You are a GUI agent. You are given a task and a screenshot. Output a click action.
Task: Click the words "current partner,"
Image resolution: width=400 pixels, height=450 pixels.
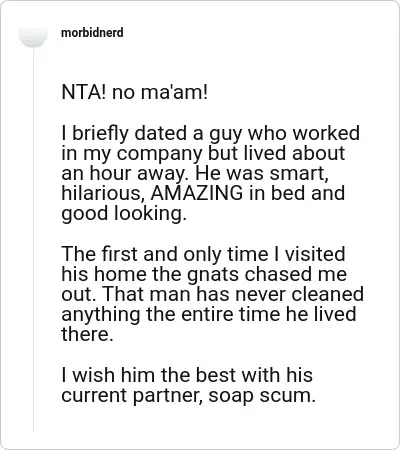coord(132,396)
